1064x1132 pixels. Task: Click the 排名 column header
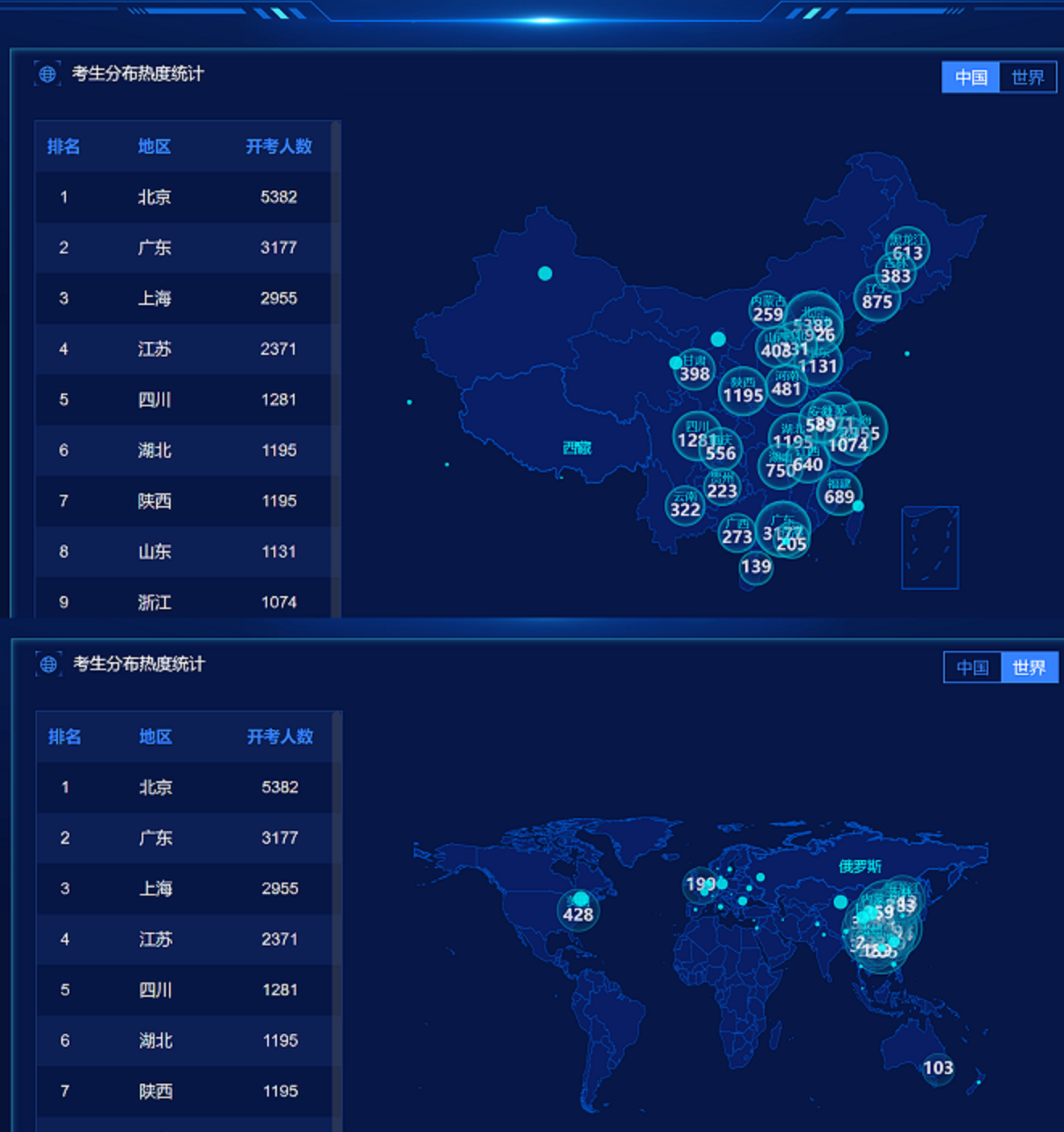point(64,146)
